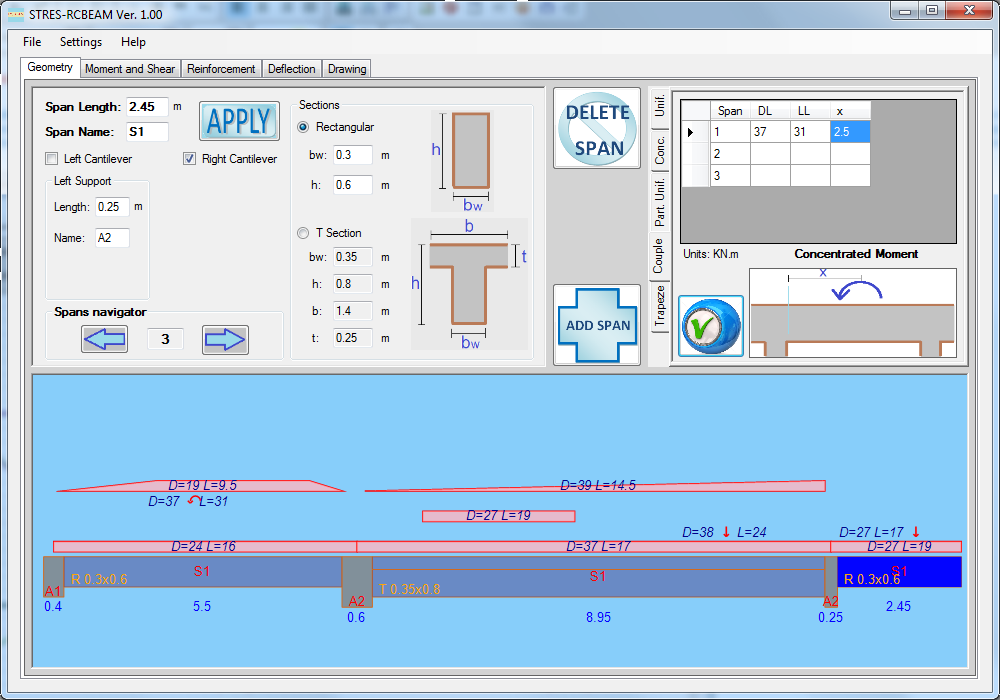Viewport: 1000px width, 700px height.
Task: Click the LL column header
Action: (x=810, y=111)
